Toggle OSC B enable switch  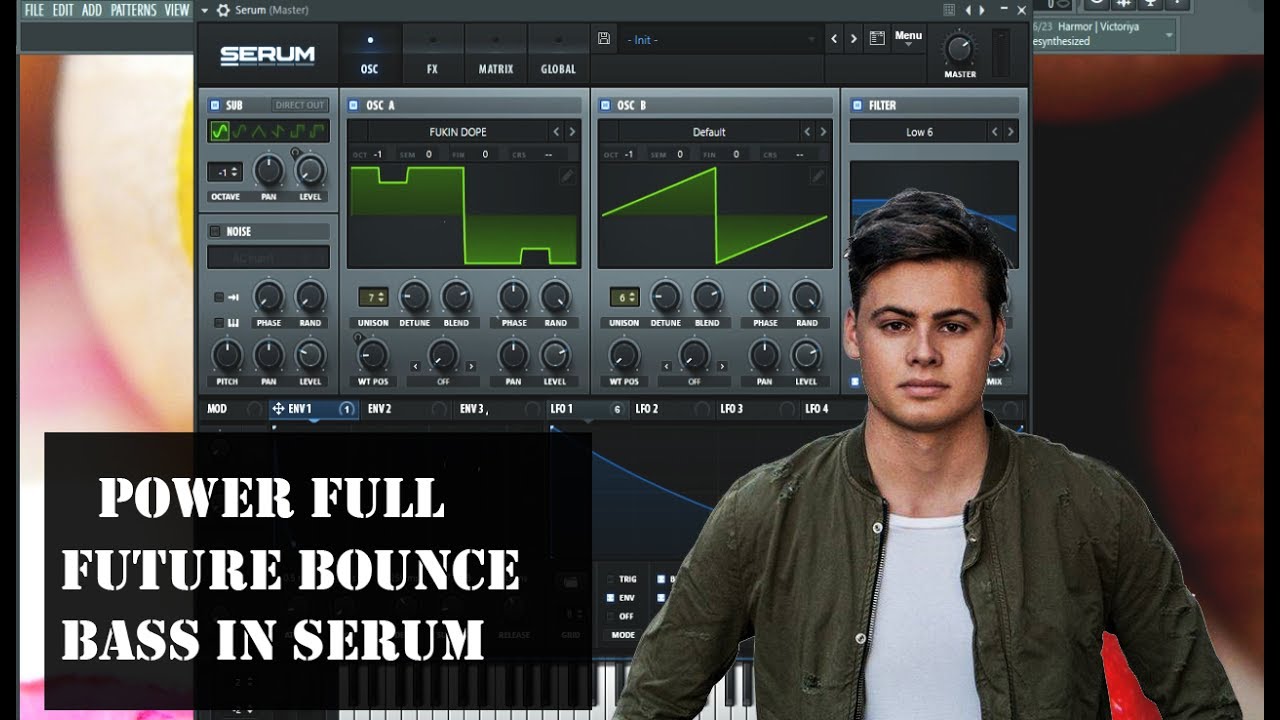tap(604, 105)
